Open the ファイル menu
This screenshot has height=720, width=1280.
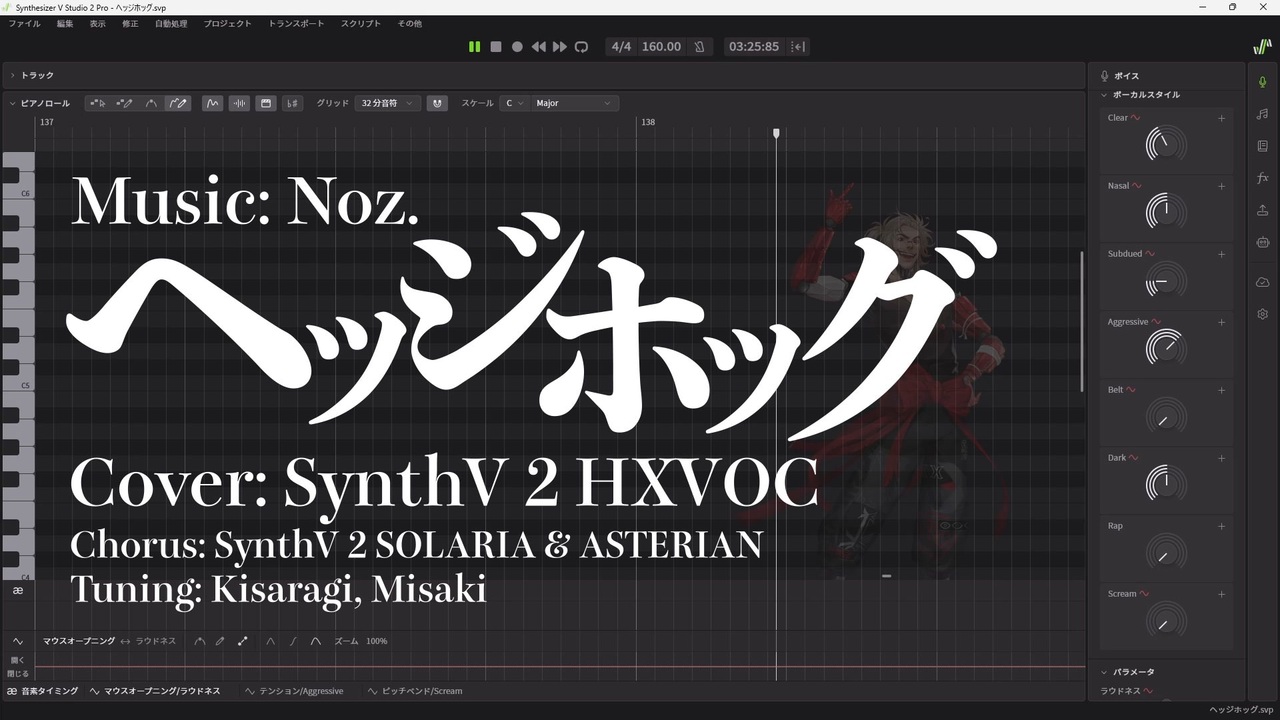[x=25, y=23]
